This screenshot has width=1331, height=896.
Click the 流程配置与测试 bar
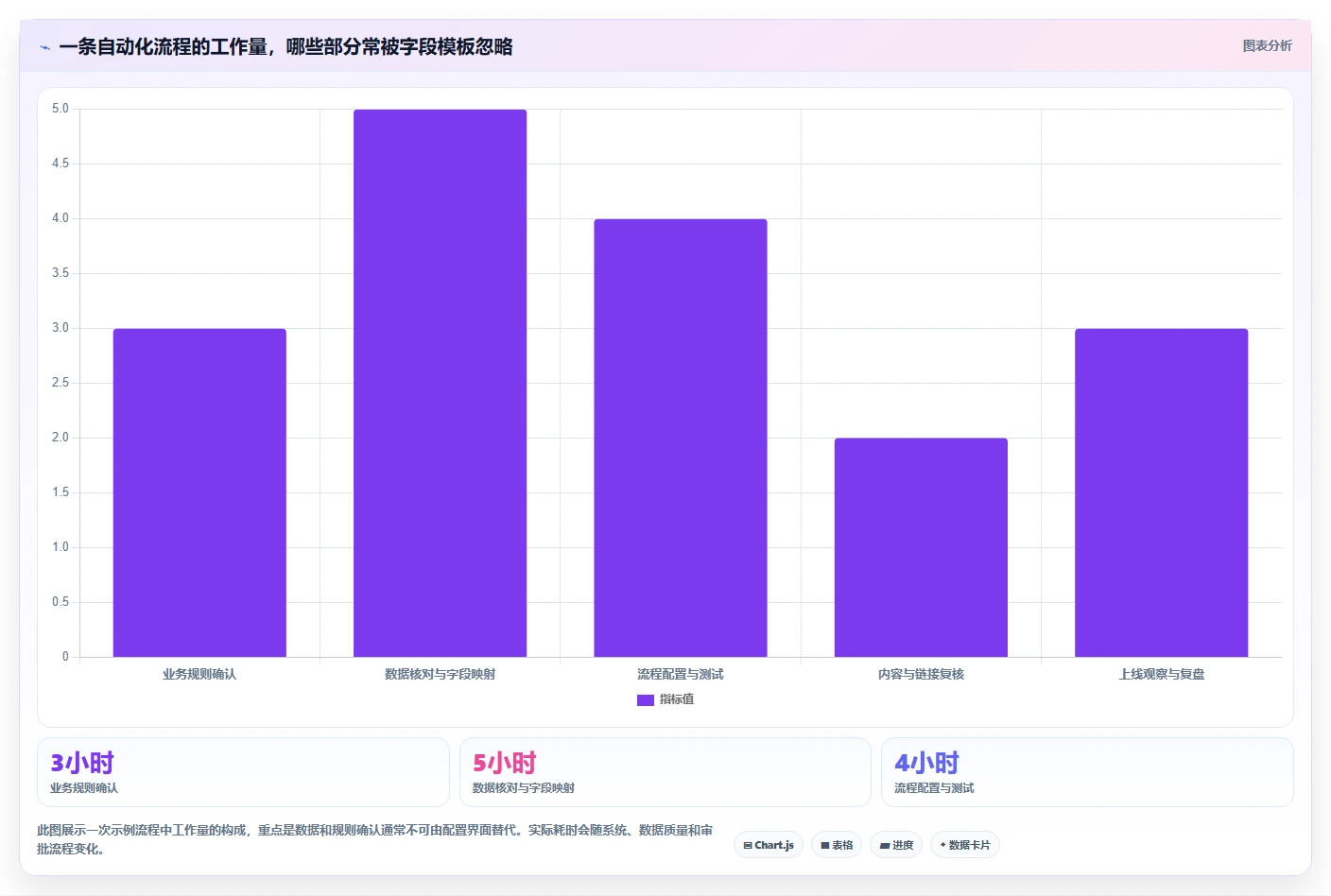(681, 438)
